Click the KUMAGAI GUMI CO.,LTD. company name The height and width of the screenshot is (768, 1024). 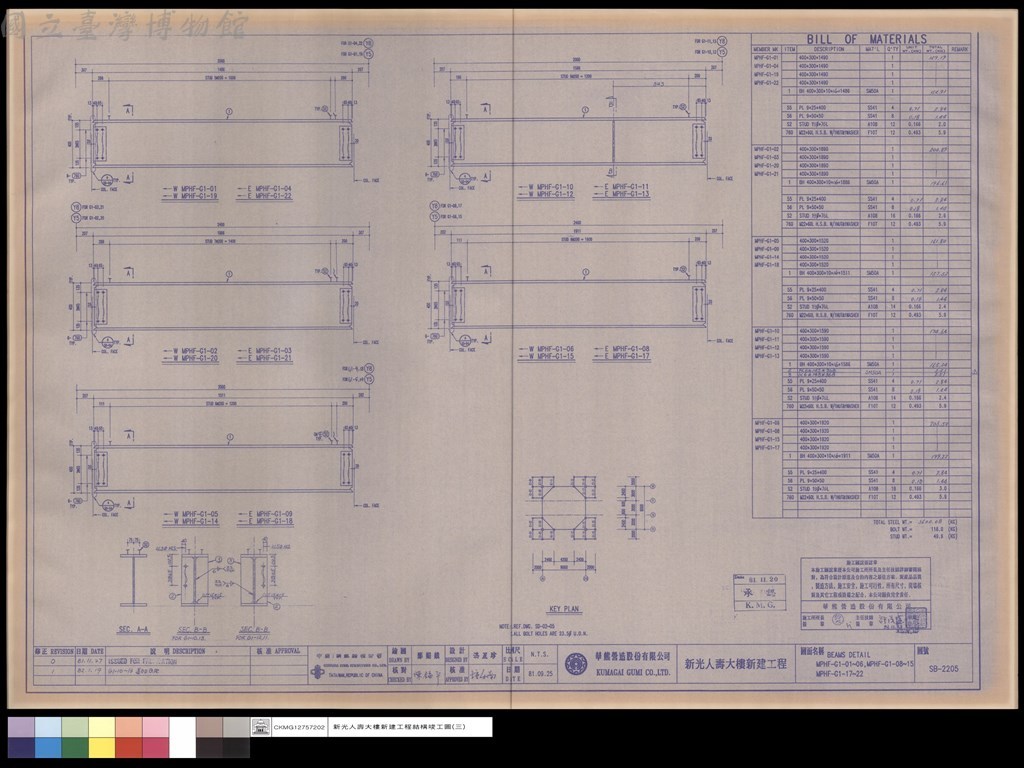pyautogui.click(x=633, y=672)
